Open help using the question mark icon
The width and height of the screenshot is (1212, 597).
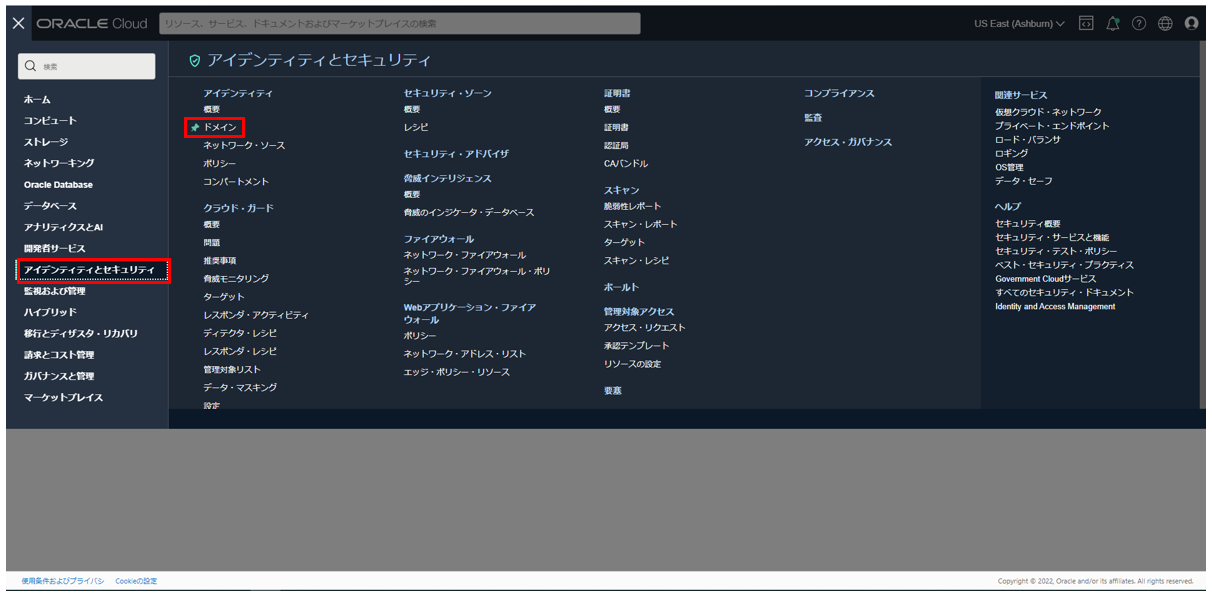pos(1139,22)
